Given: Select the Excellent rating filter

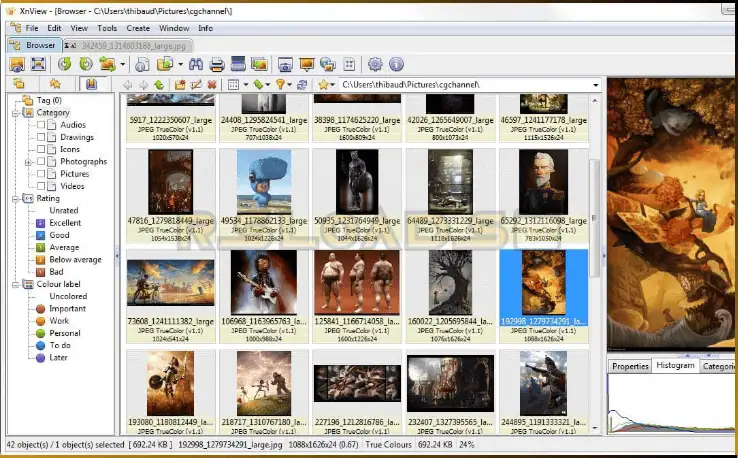Looking at the screenshot, I should tap(65, 223).
